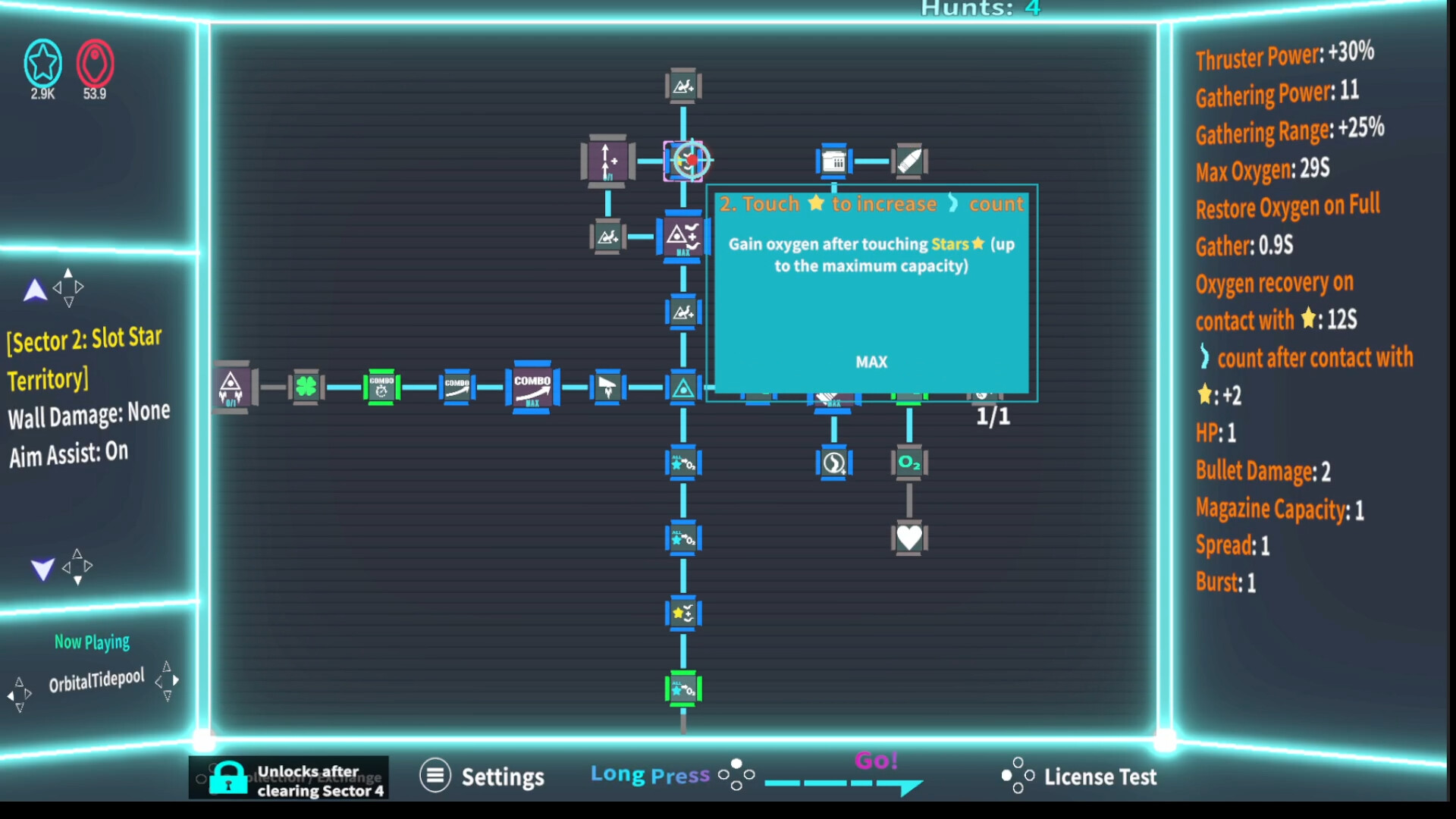The image size is (1456, 819).
Task: Click 'Restore Oxygen on Full Gather: 0.9S' stat
Action: (1288, 225)
